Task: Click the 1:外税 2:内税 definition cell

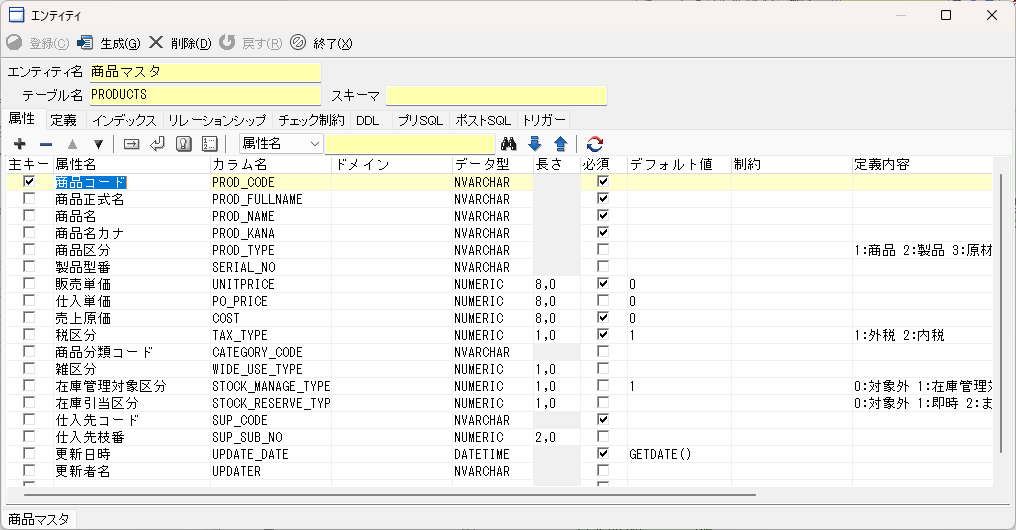Action: (x=922, y=335)
